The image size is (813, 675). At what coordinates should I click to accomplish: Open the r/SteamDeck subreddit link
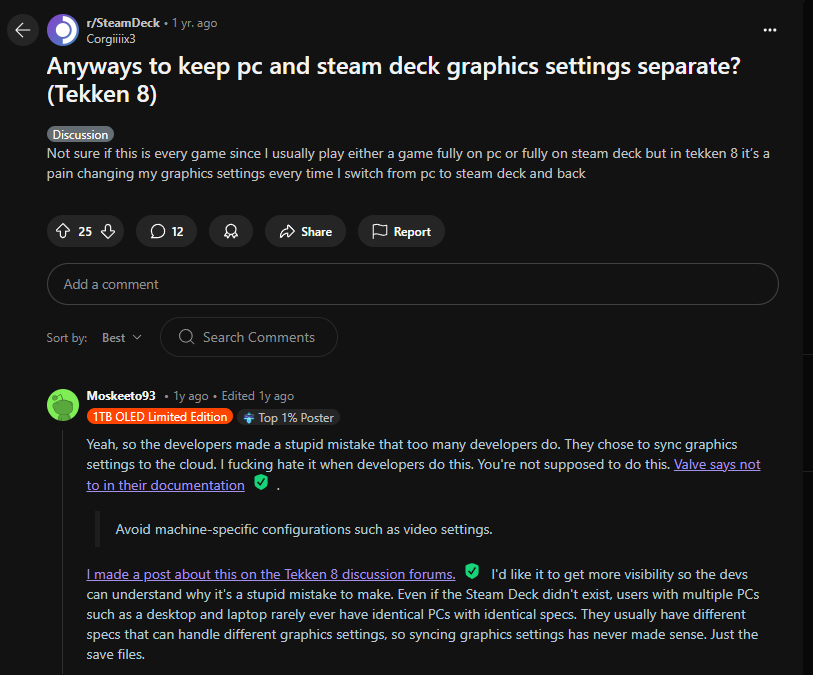(x=123, y=23)
